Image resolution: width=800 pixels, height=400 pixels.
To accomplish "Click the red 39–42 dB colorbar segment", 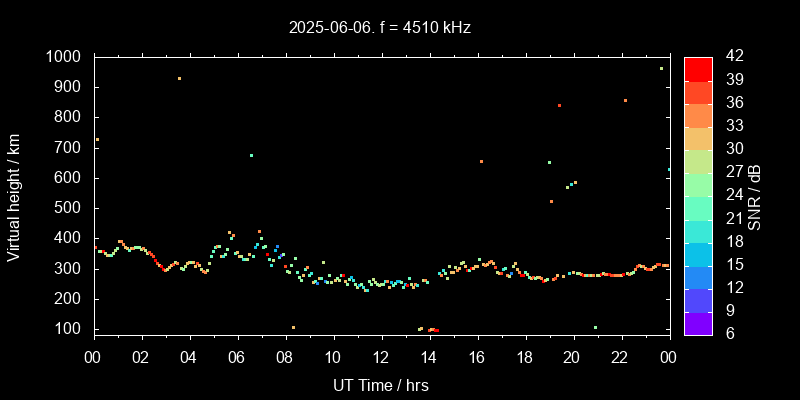I will pyautogui.click(x=698, y=68).
